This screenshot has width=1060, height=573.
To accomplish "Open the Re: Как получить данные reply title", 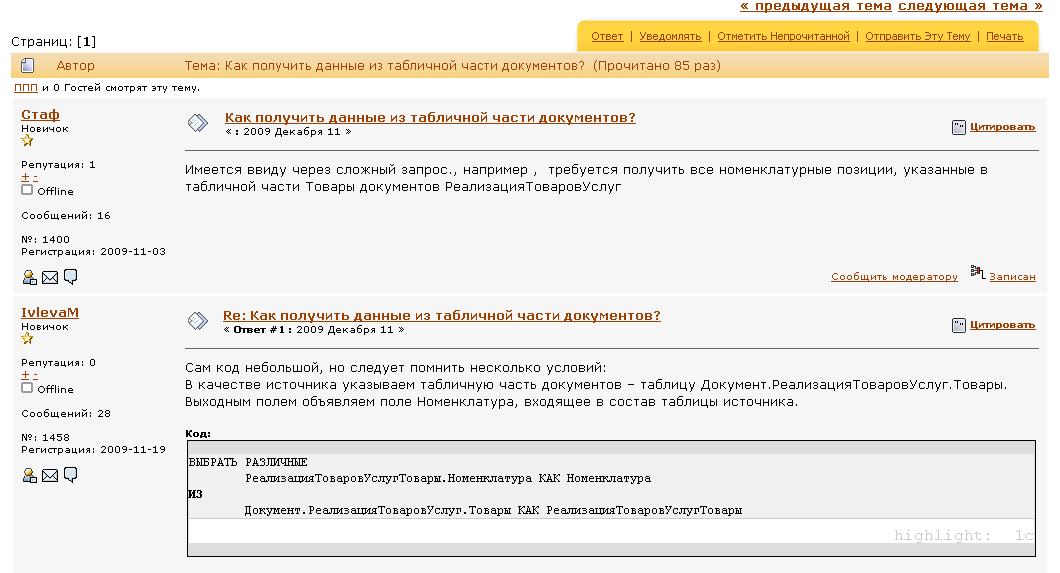I will (x=441, y=316).
